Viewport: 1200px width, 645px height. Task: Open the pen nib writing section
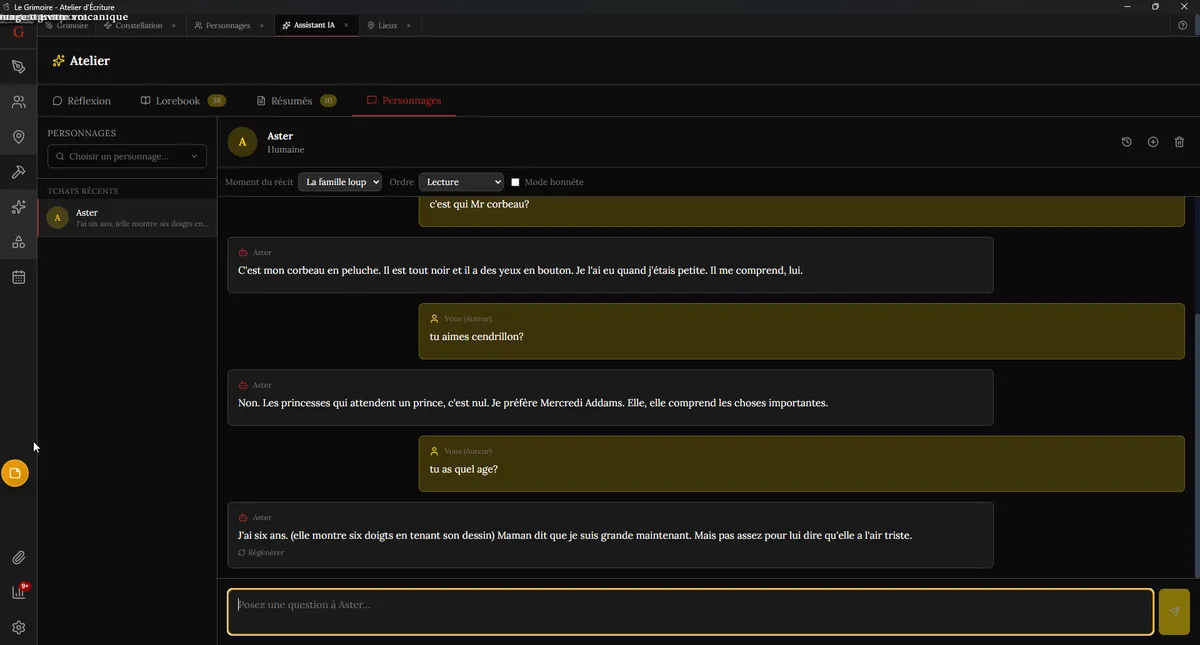tap(18, 67)
